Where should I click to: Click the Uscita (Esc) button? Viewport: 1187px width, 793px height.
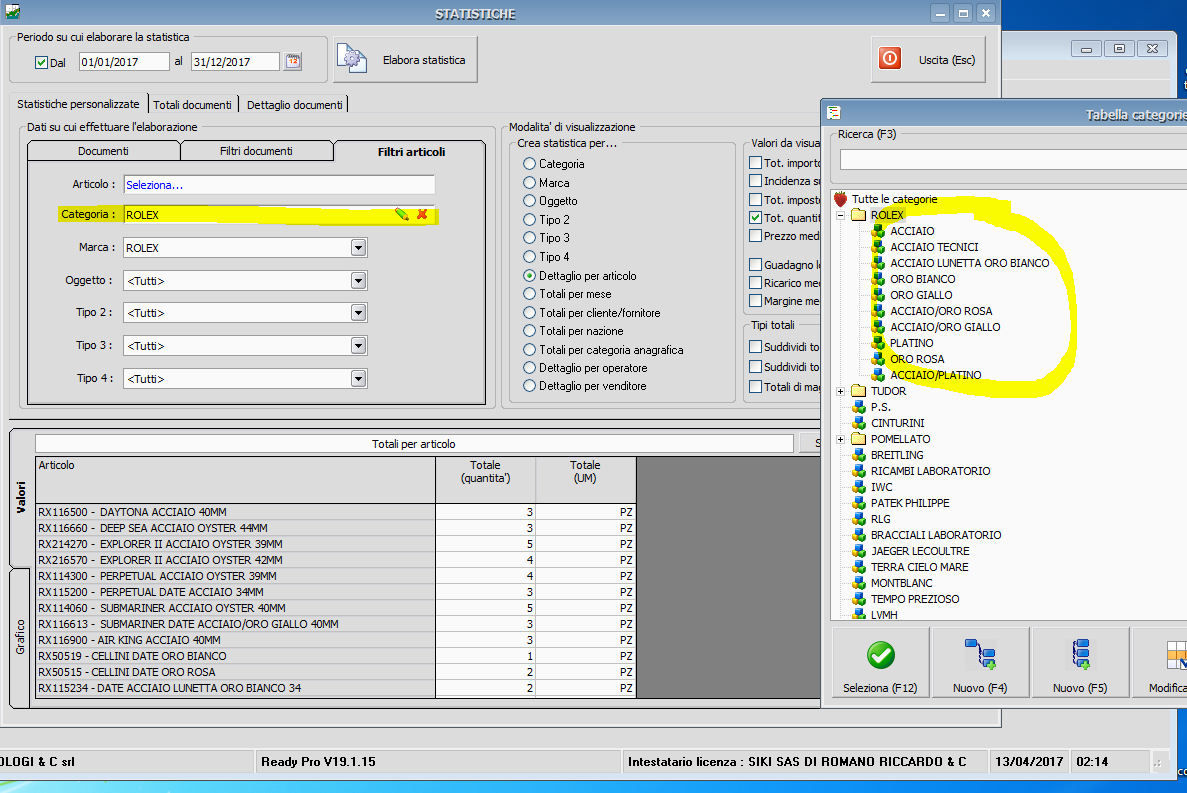[928, 60]
